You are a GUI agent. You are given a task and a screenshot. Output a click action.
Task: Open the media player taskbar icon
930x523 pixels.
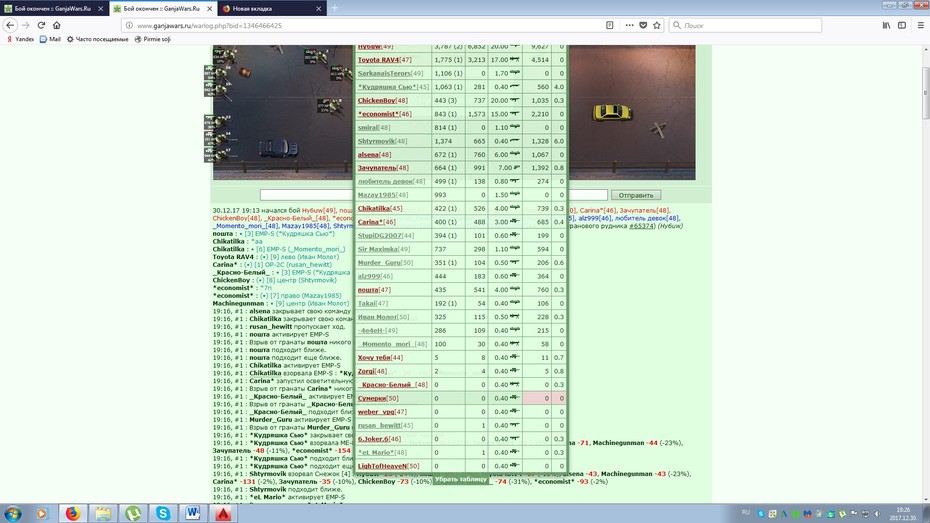click(x=42, y=513)
